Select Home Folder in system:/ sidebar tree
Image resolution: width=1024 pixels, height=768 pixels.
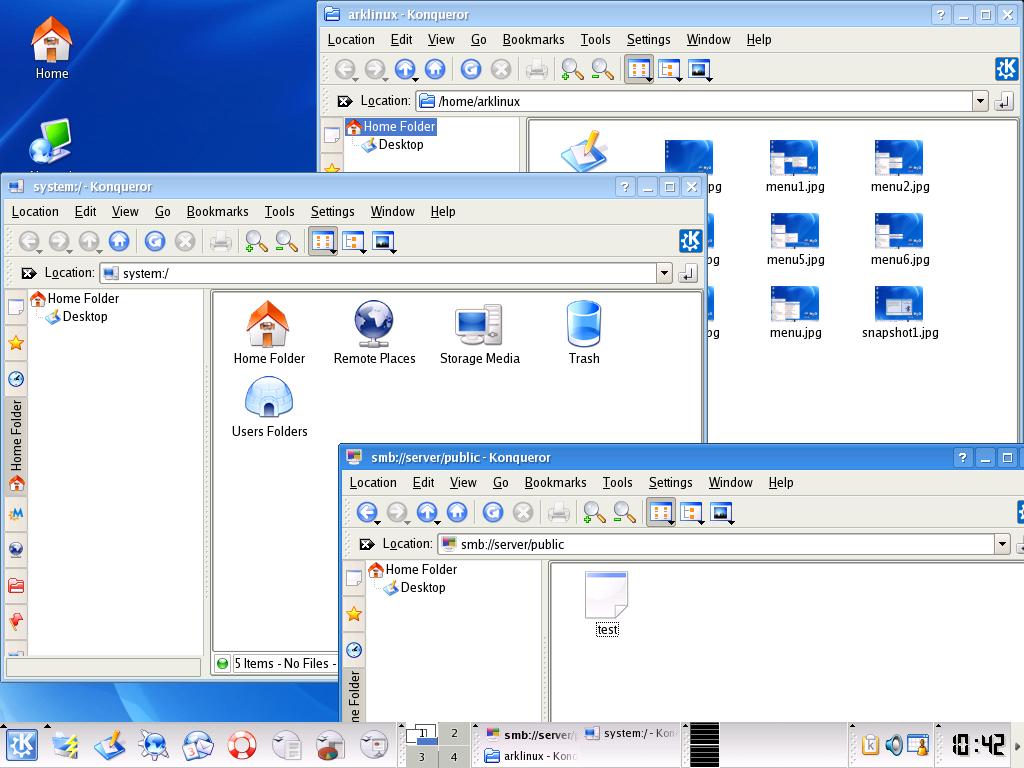pos(83,298)
